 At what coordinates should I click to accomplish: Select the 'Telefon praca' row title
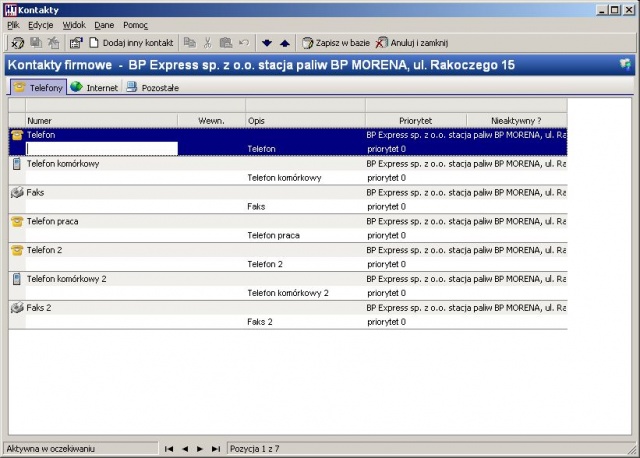52,221
